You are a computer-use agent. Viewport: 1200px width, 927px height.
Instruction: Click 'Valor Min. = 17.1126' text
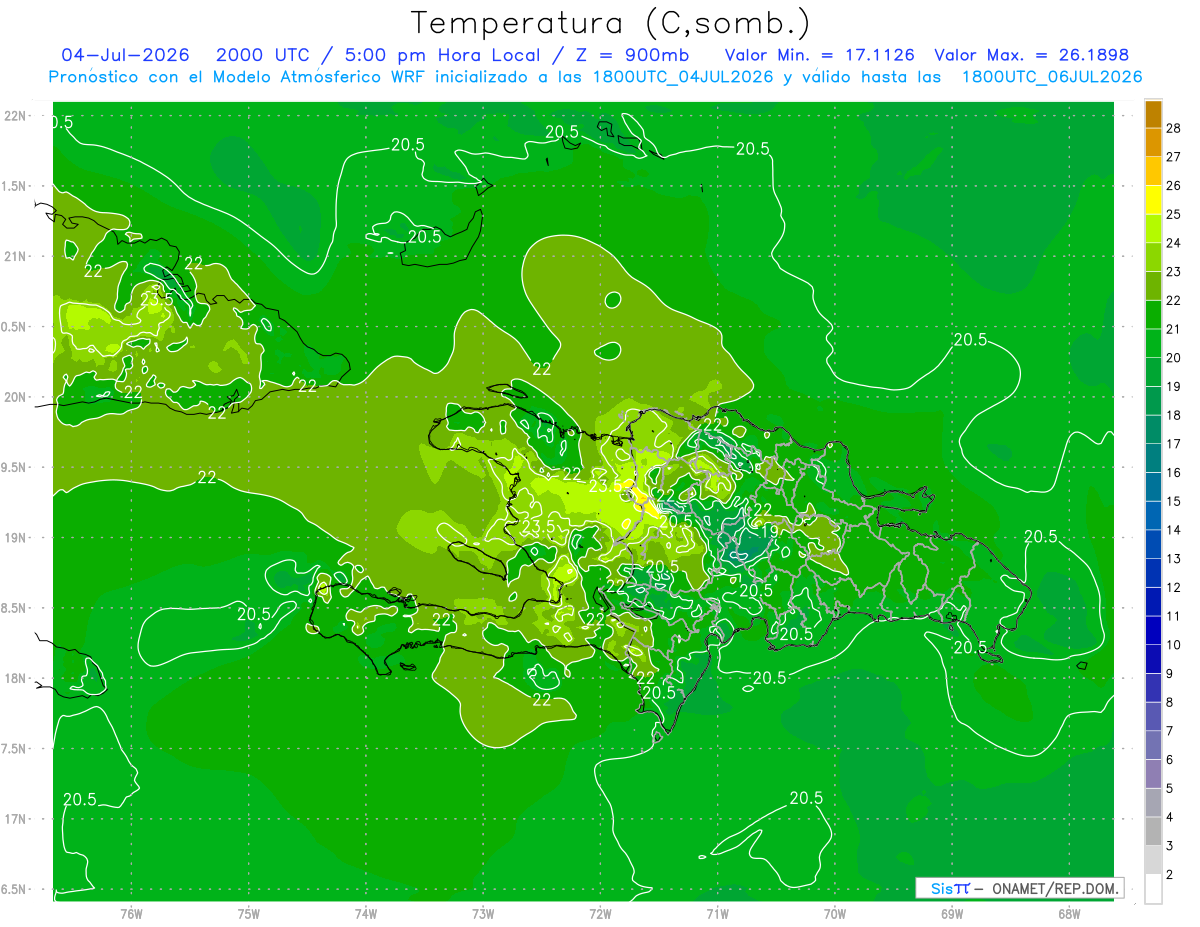819,55
